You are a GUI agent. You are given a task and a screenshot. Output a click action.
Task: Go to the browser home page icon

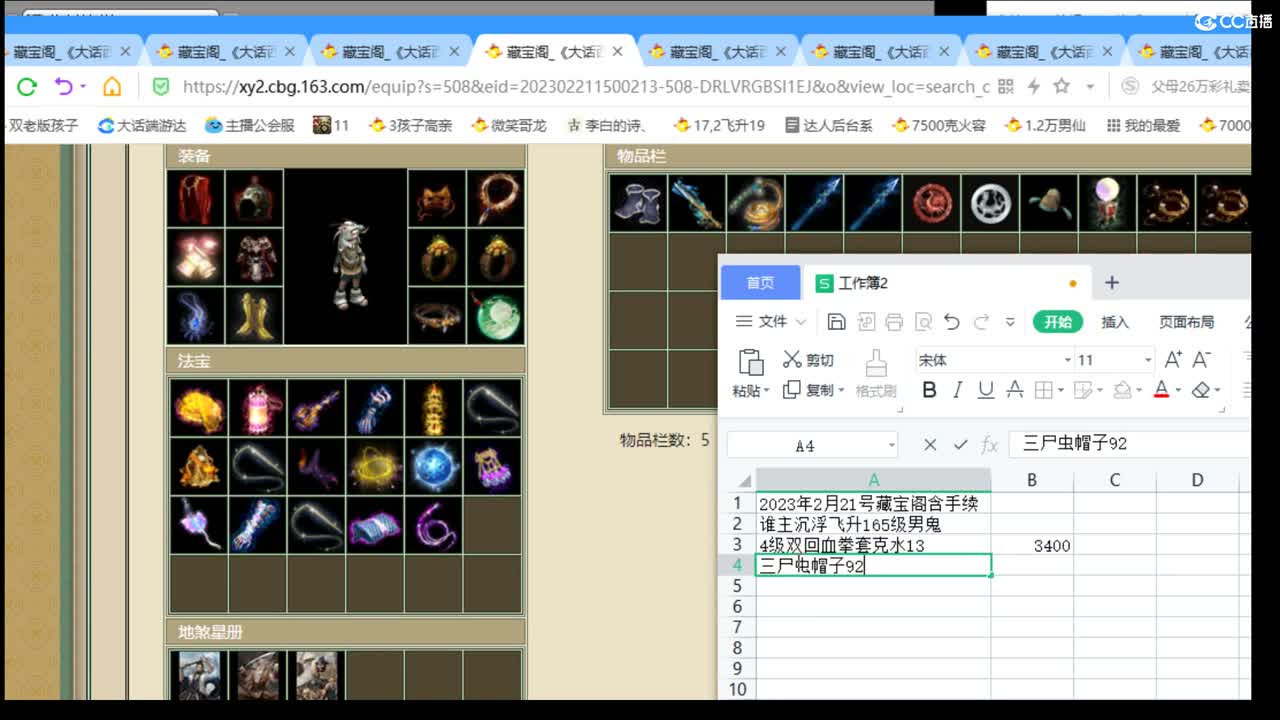[x=112, y=87]
